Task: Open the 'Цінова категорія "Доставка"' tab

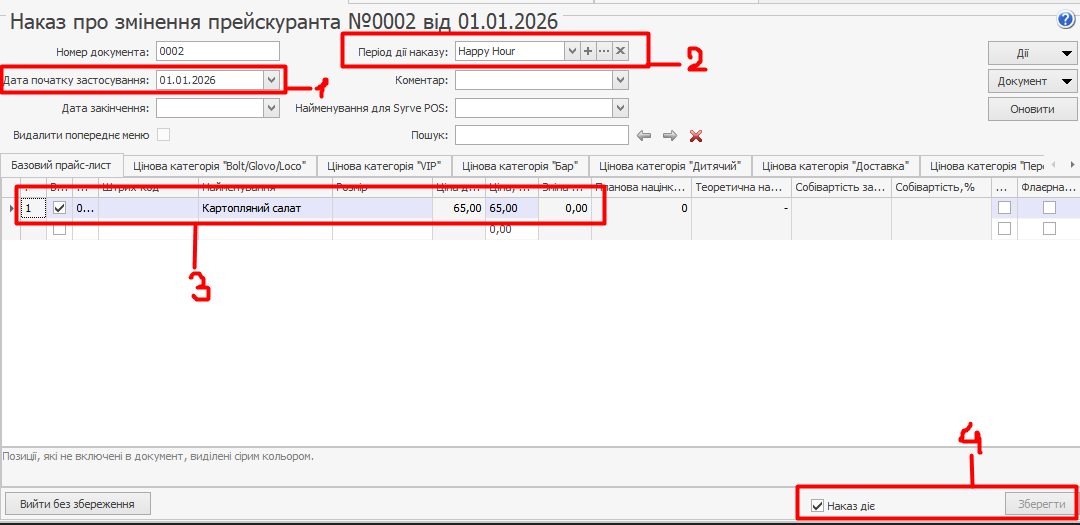Action: click(x=835, y=166)
